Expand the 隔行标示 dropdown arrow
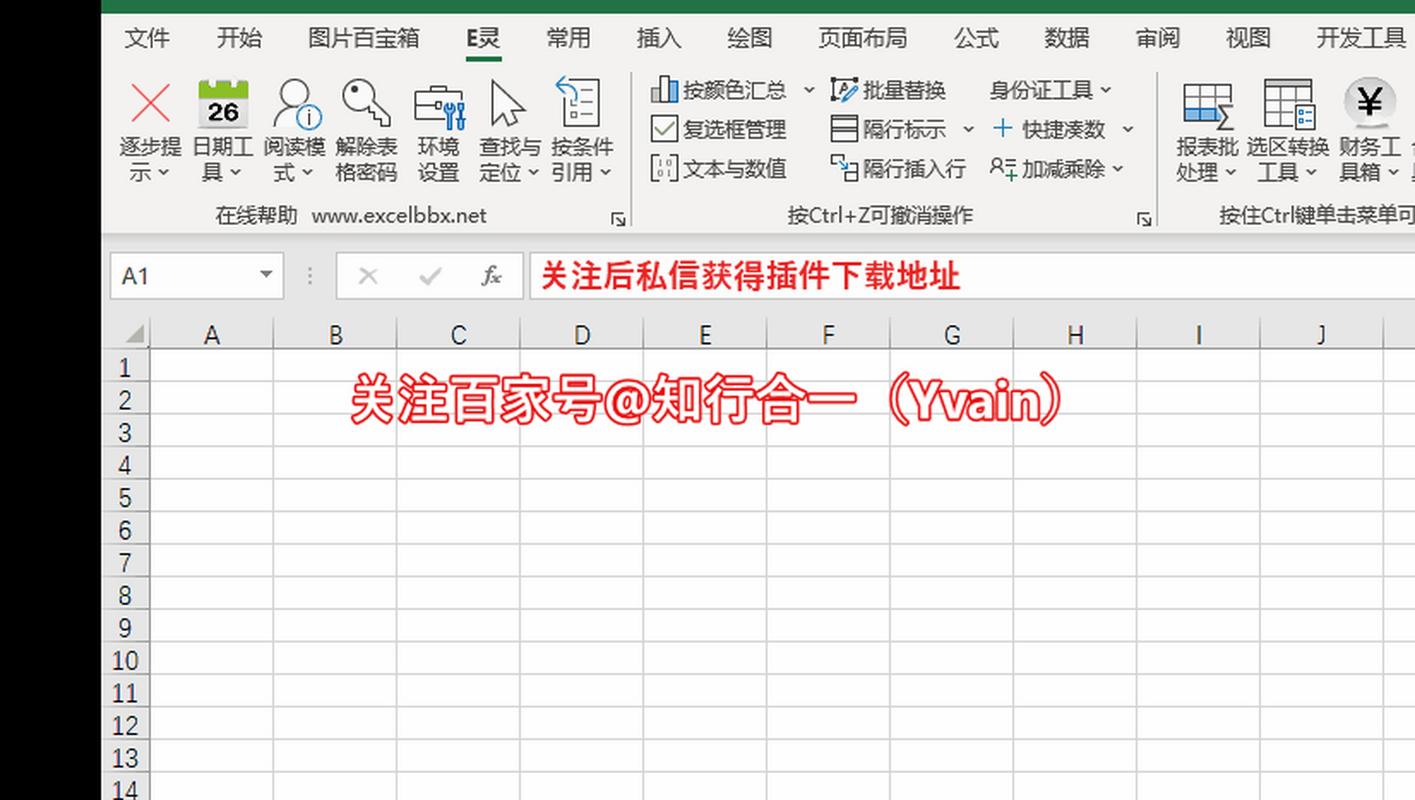Viewport: 1415px width, 800px height. tap(968, 129)
